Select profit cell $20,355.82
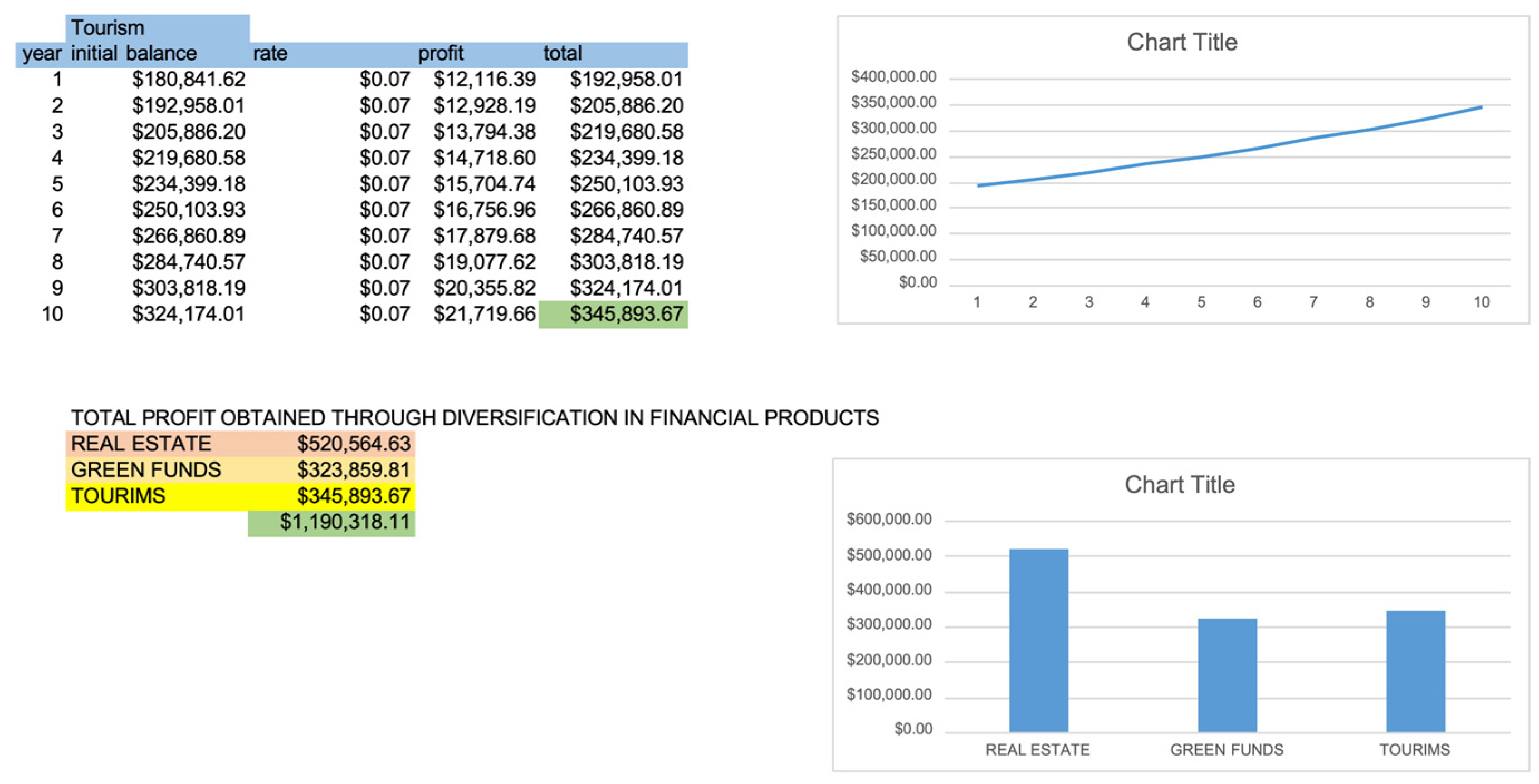1539x784 pixels. click(485, 288)
